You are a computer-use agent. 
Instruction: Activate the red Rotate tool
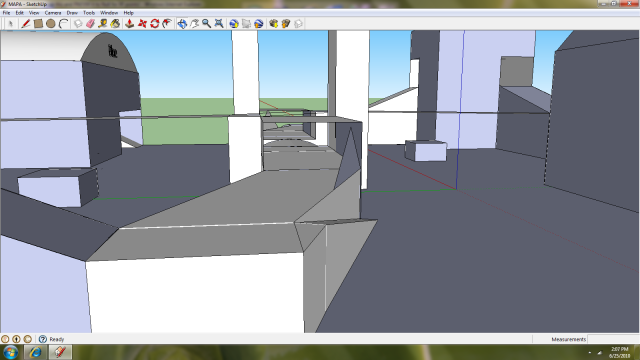(154, 24)
